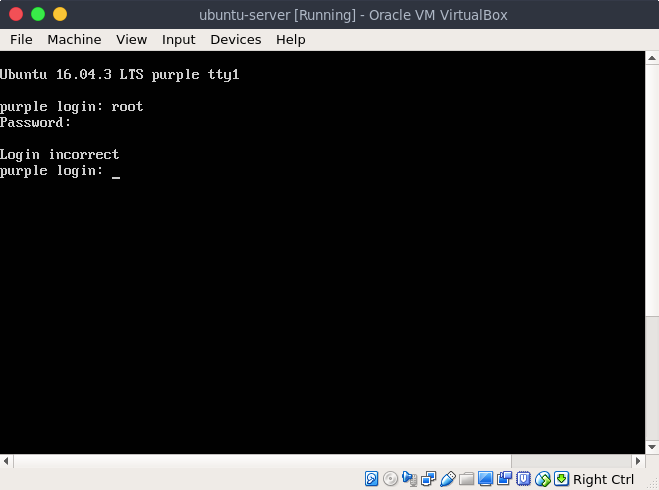Open the Help menu
The height and width of the screenshot is (490, 659).
point(291,40)
